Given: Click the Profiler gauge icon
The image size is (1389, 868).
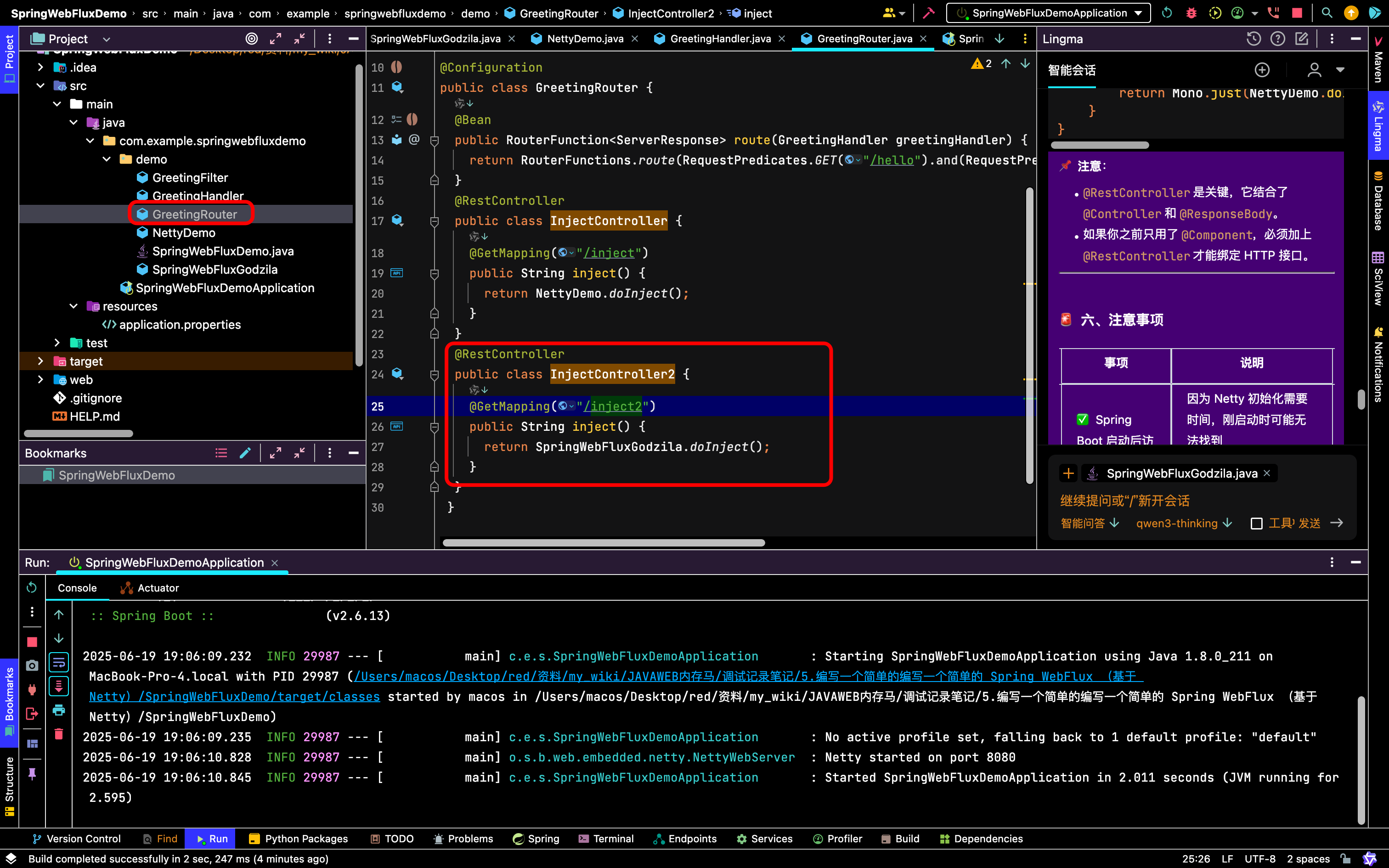Looking at the screenshot, I should [x=1237, y=13].
